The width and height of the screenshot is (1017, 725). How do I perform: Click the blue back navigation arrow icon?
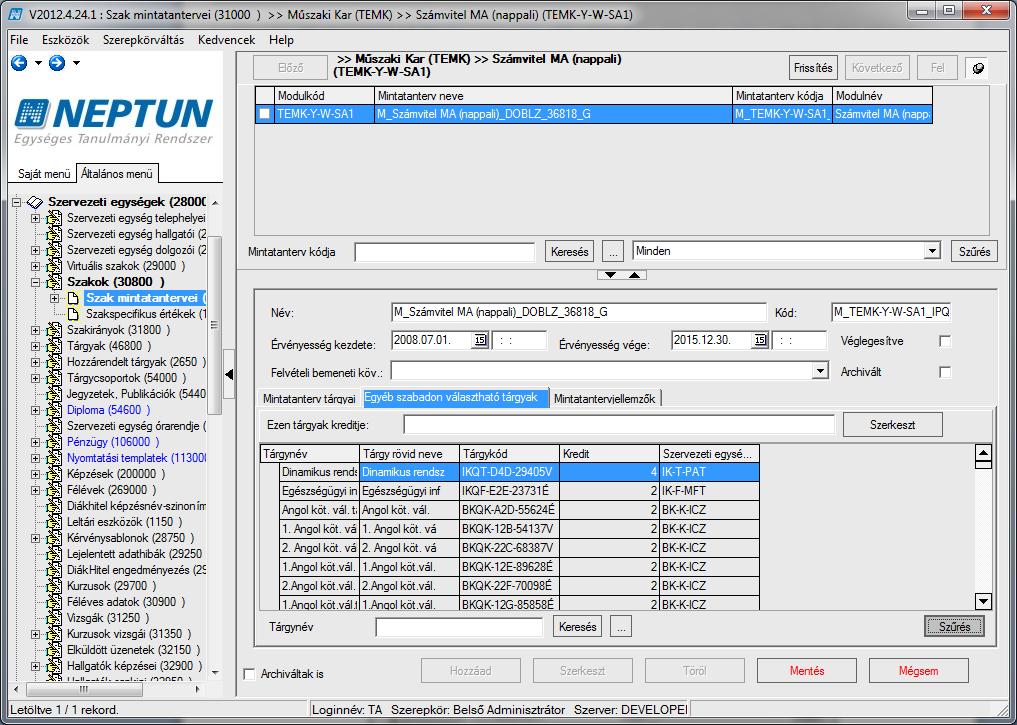[19, 63]
